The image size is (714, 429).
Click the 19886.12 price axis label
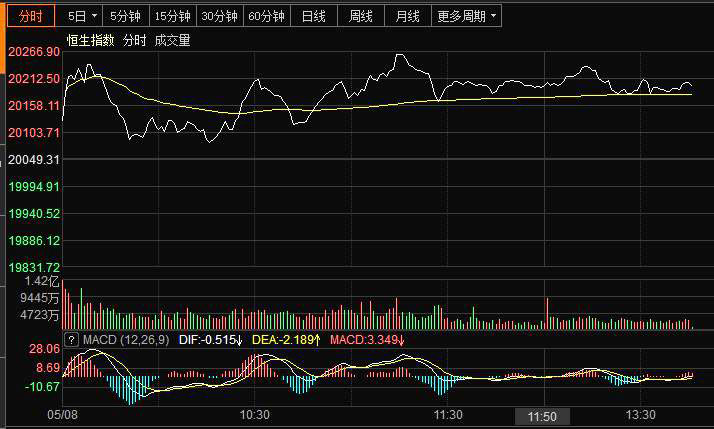point(34,240)
